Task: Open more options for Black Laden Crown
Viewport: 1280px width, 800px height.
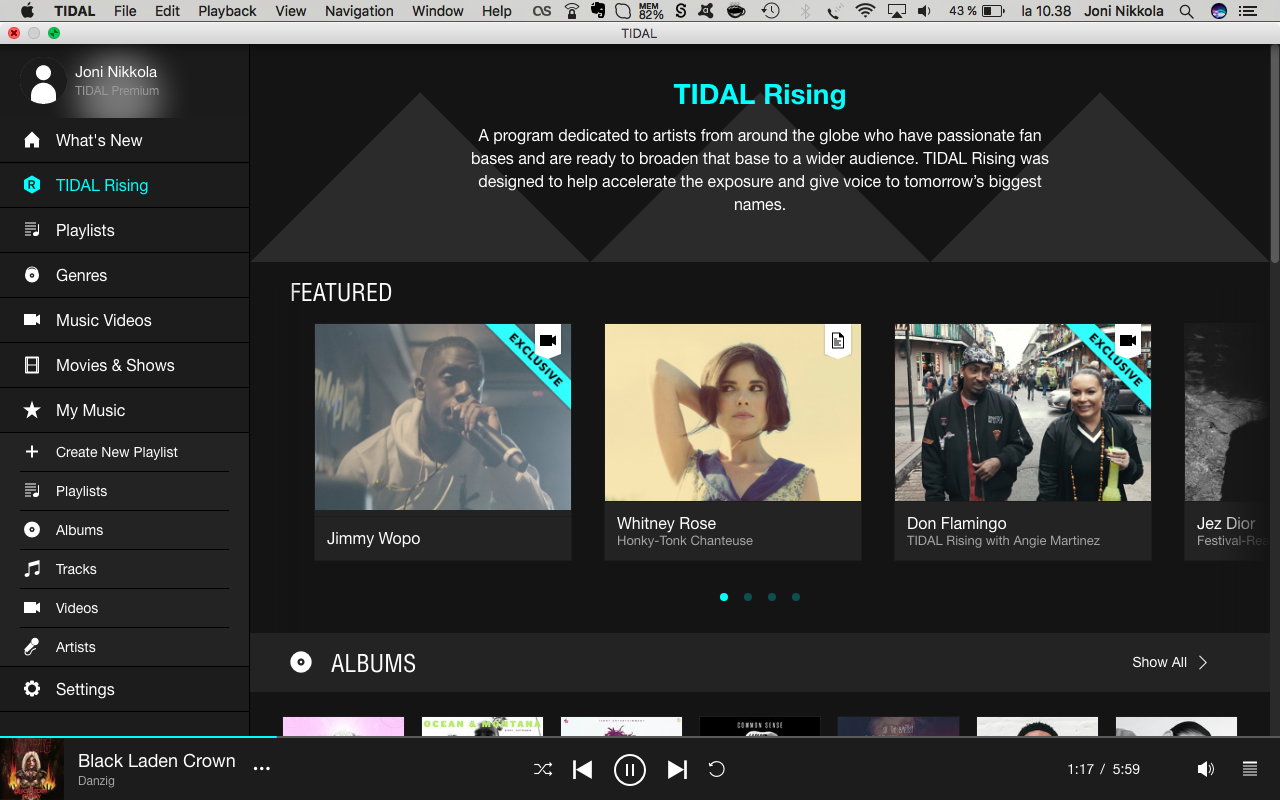Action: (x=262, y=769)
